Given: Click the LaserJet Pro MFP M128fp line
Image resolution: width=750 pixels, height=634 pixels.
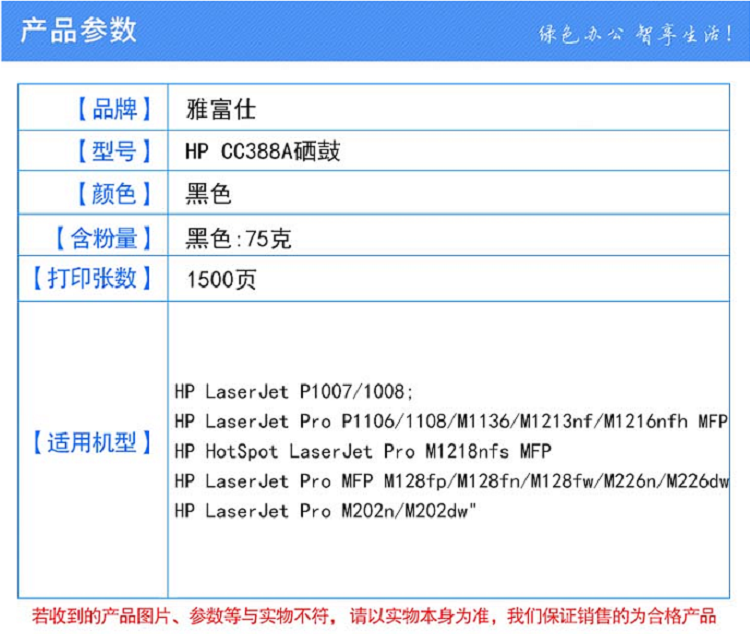Looking at the screenshot, I should pos(450,481).
